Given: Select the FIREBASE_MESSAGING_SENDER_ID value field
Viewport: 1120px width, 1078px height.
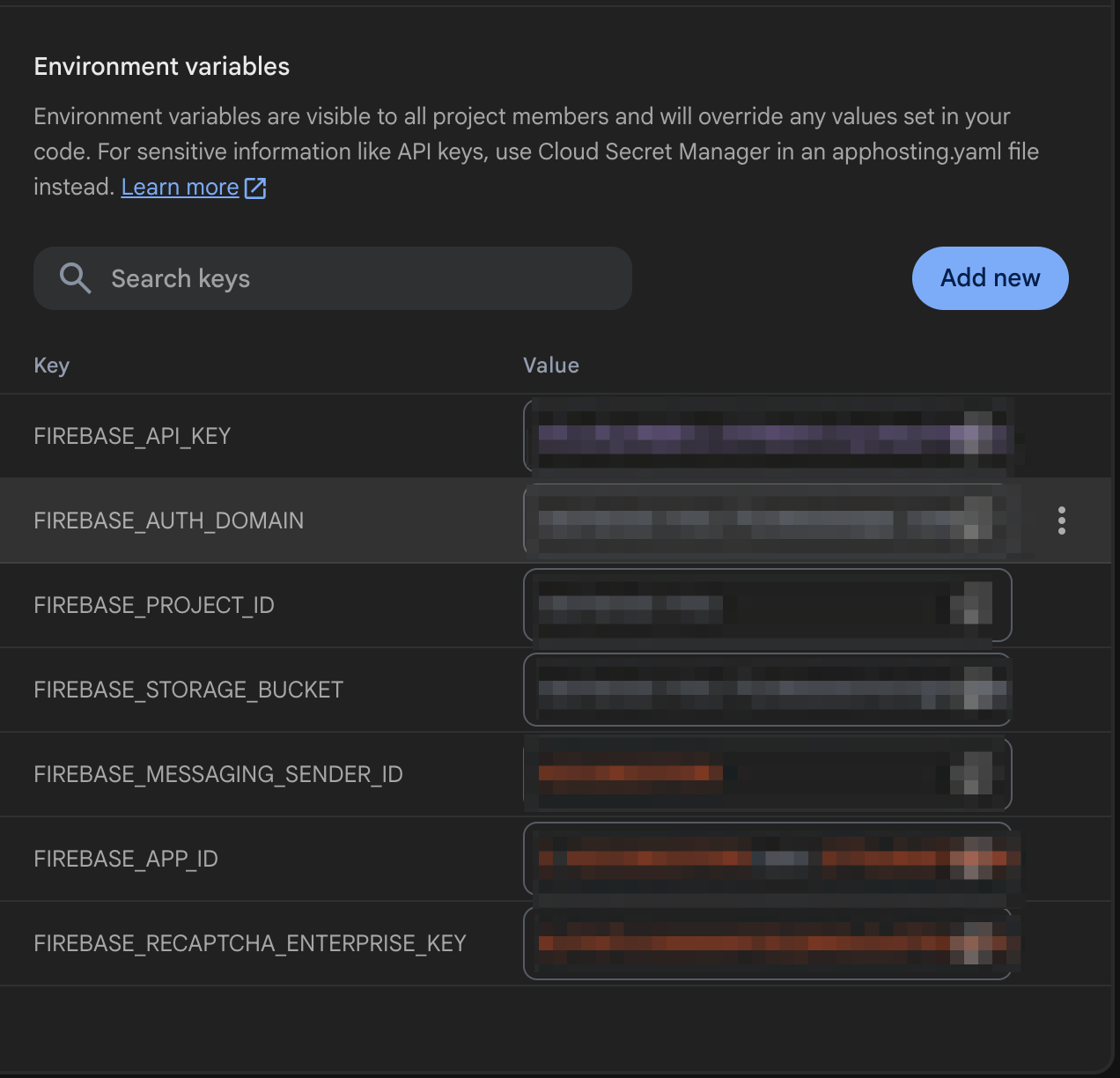Looking at the screenshot, I should (768, 774).
